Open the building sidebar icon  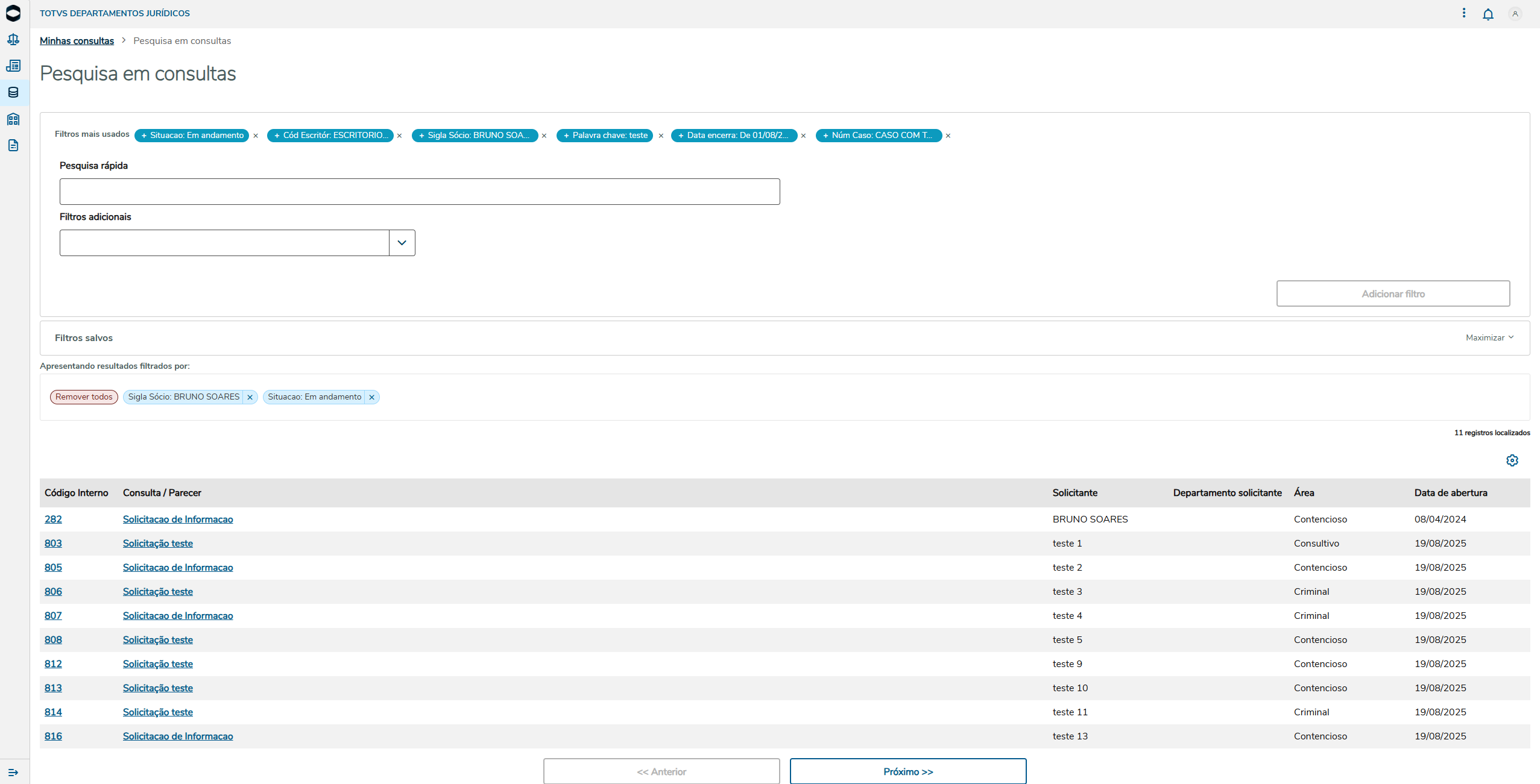(x=13, y=119)
